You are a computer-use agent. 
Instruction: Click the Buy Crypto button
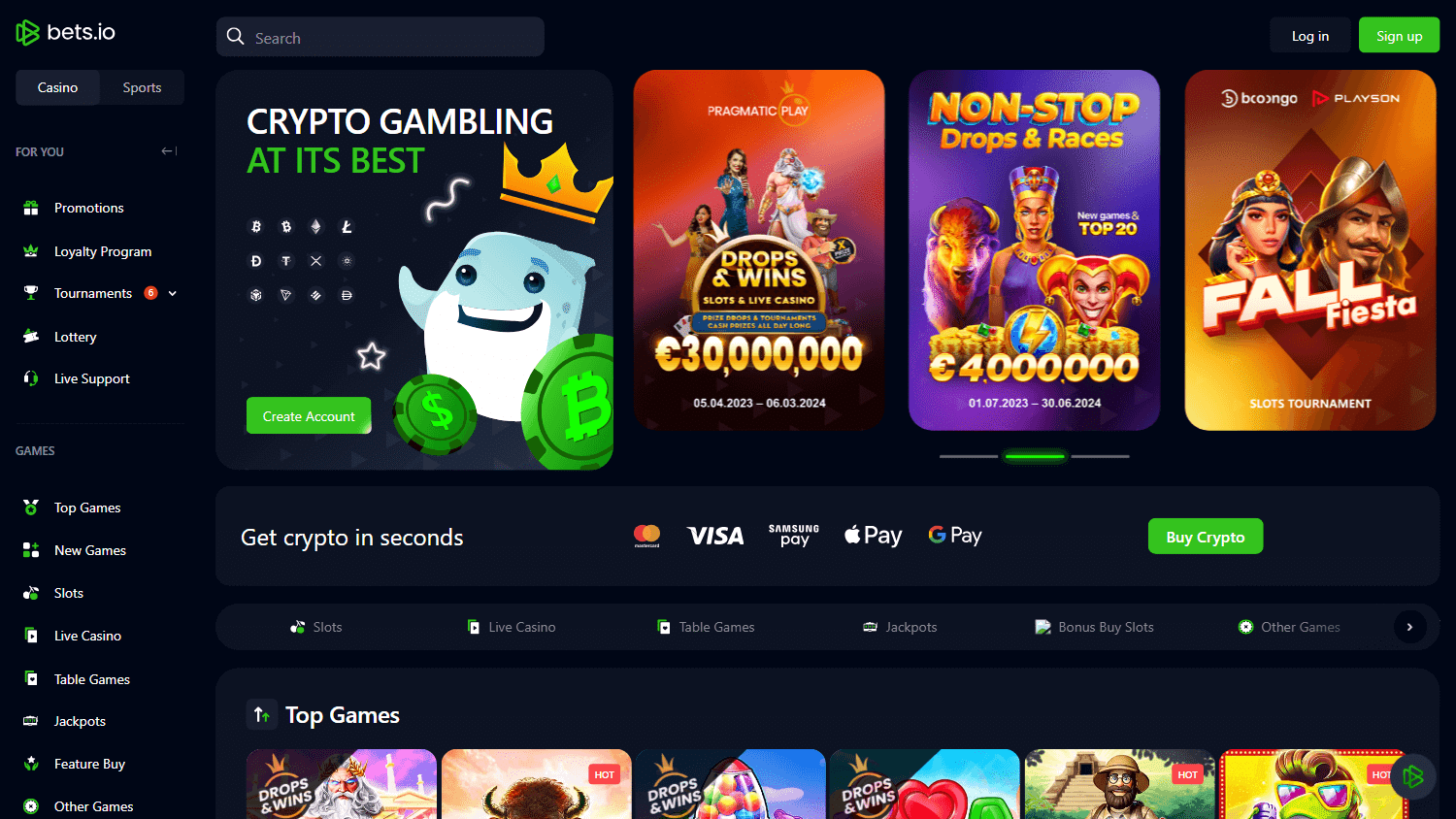click(x=1206, y=537)
